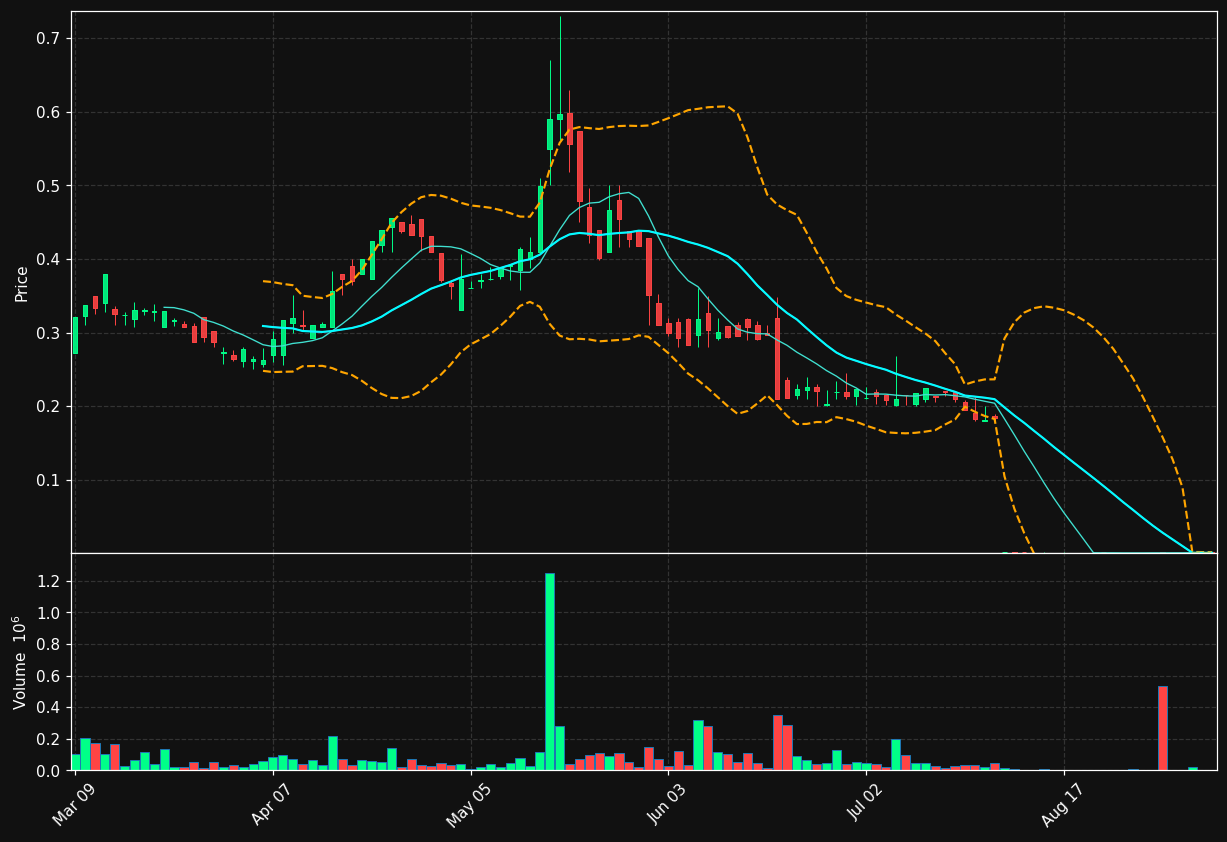Image resolution: width=1227 pixels, height=842 pixels.
Task: Click the Jul 02 date label
Action: pos(866,802)
